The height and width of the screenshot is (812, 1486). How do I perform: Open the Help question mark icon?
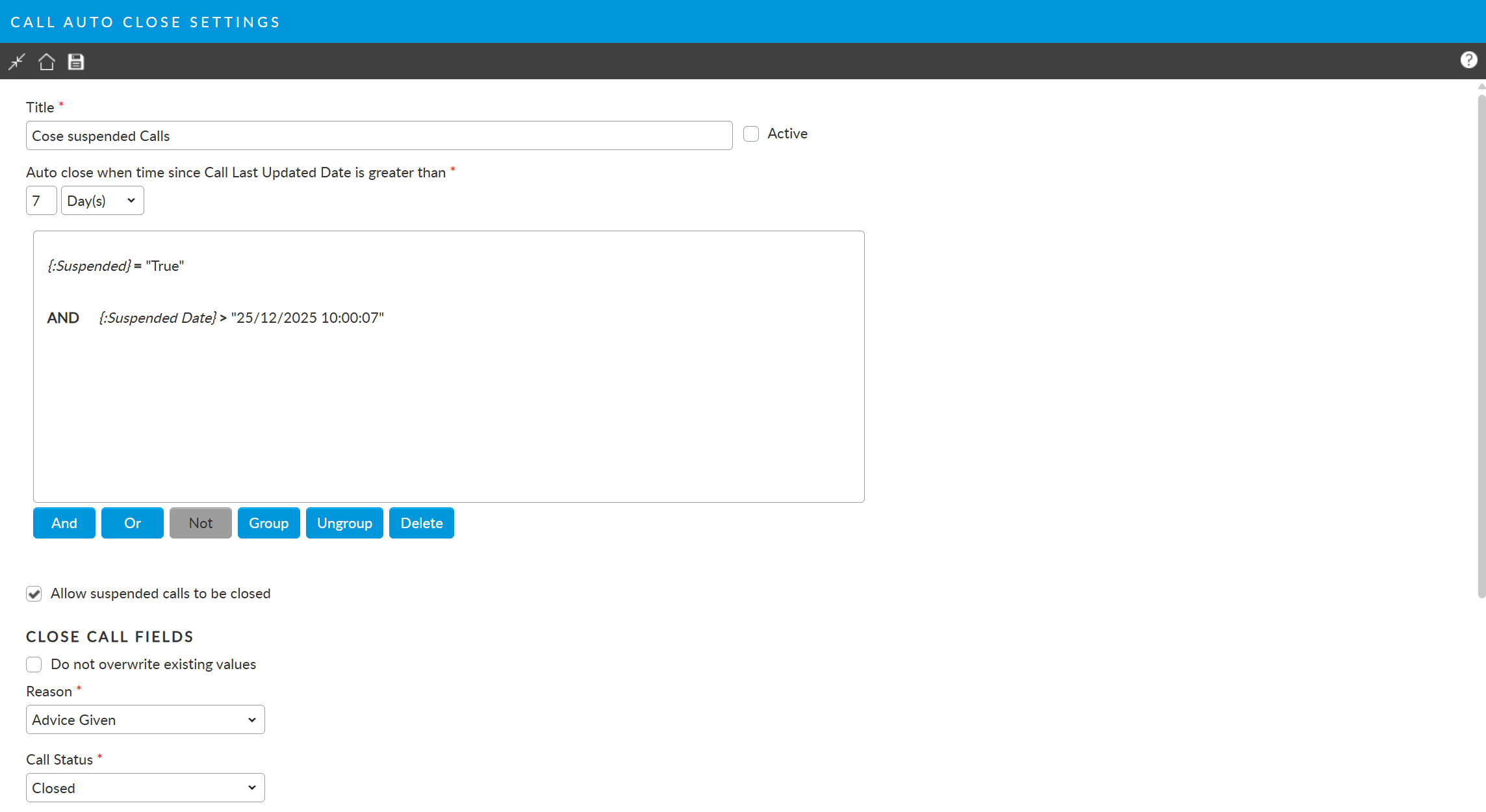click(1468, 60)
